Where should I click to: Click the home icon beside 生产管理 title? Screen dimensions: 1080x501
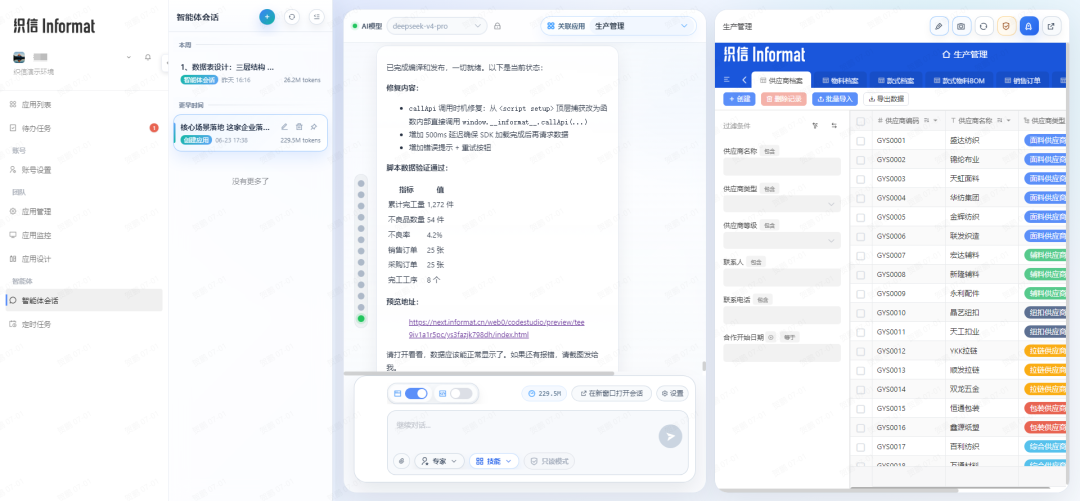pos(946,54)
